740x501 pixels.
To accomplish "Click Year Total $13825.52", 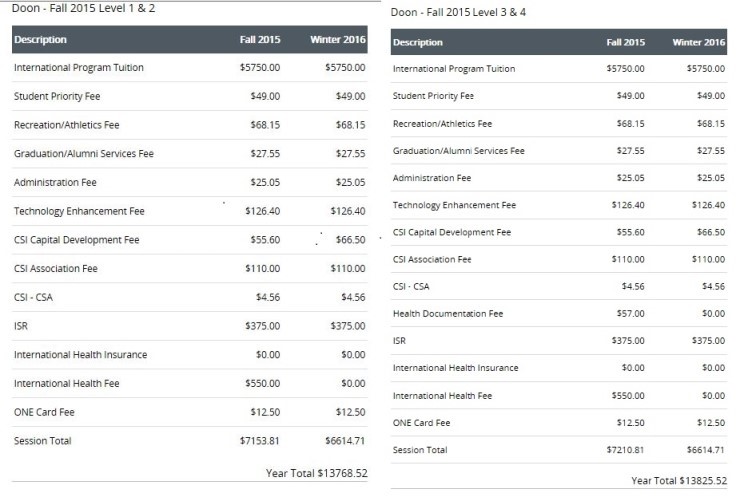I will click(x=679, y=481).
